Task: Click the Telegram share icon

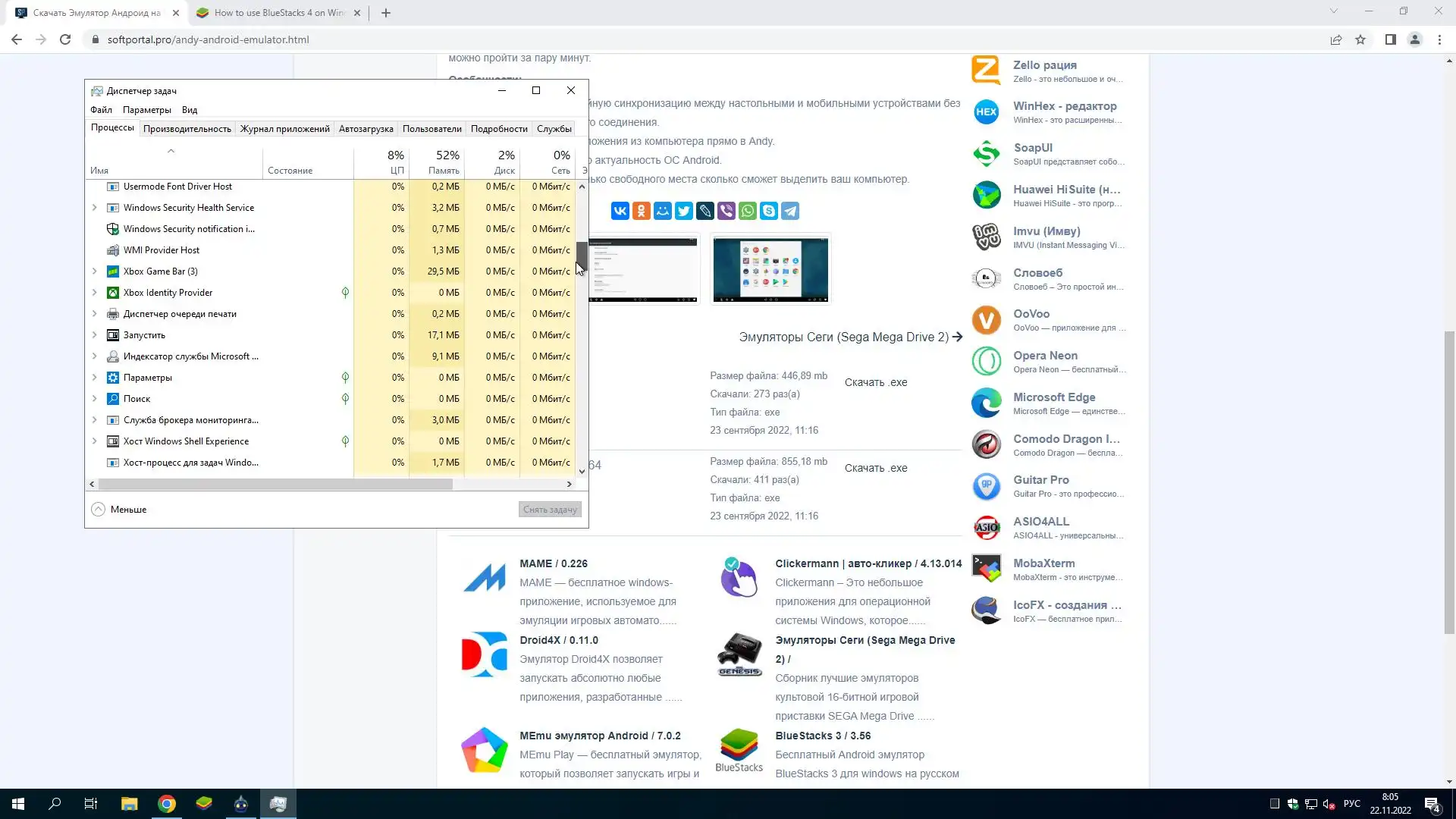Action: point(790,211)
